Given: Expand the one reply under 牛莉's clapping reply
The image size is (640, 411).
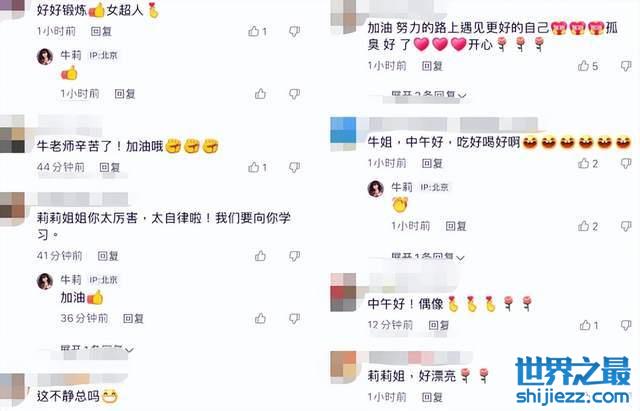Looking at the screenshot, I should [x=428, y=257].
